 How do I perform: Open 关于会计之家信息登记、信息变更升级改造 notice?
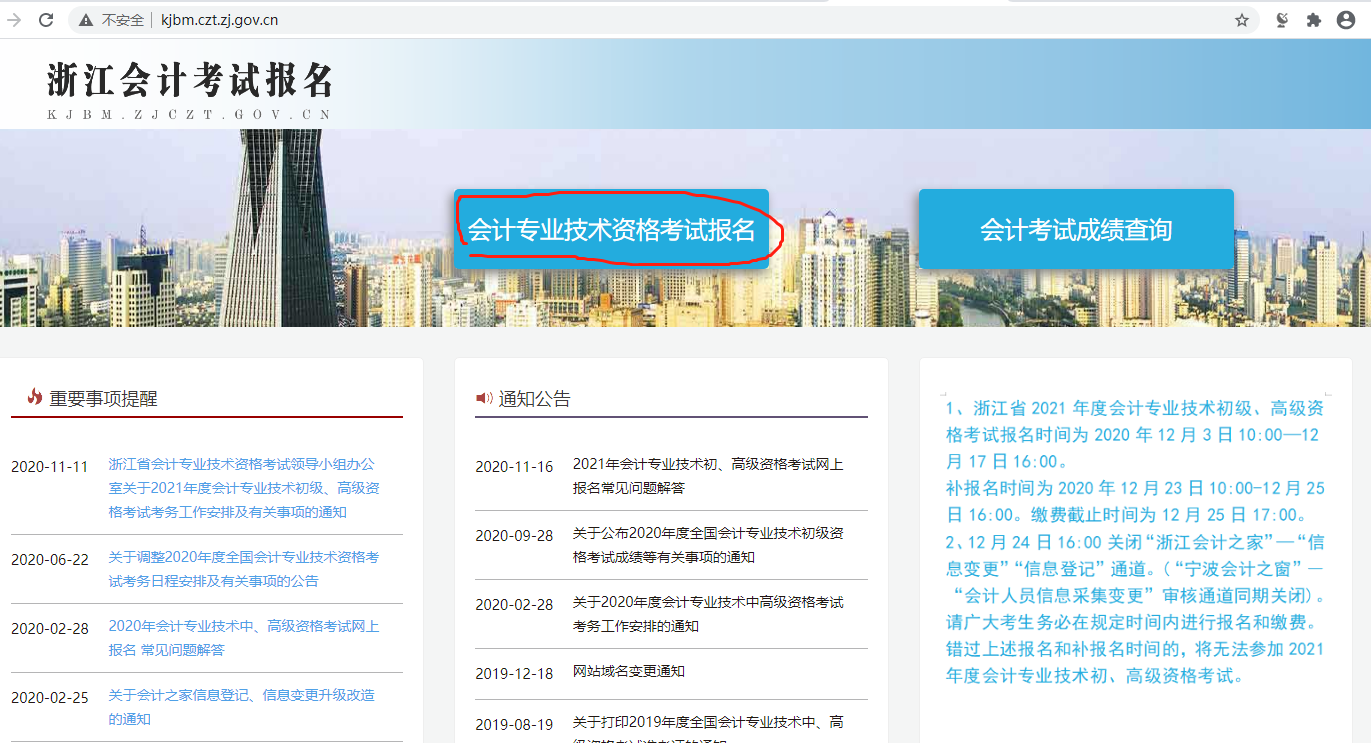point(242,706)
